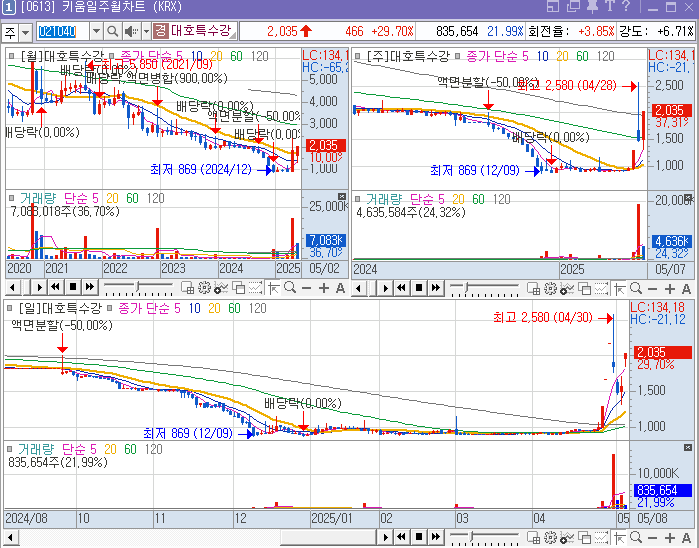The height and width of the screenshot is (548, 699).
Task: Click monthly chart add-indicator icon
Action: [x=221, y=288]
